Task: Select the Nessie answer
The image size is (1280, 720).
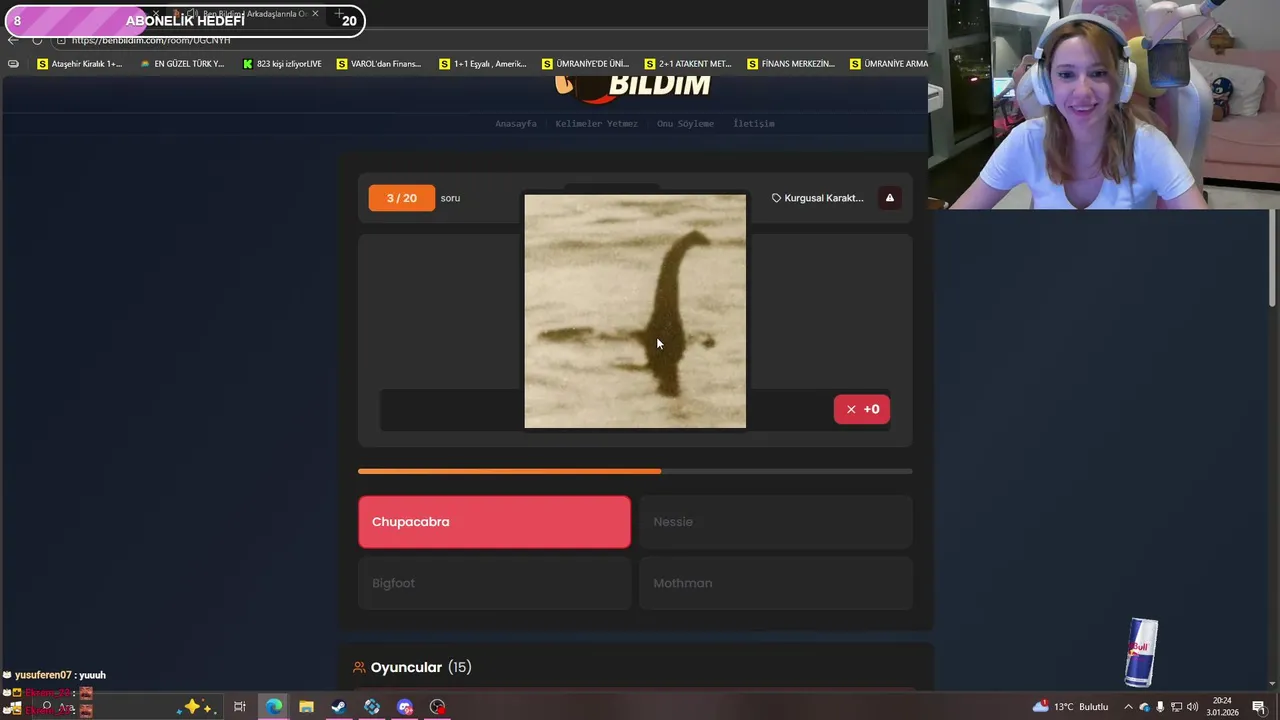Action: click(775, 522)
